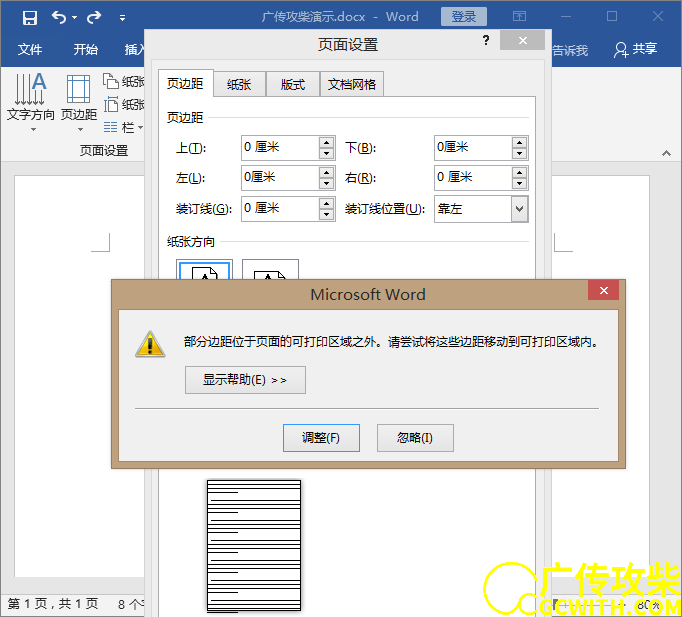Viewport: 682px width, 617px height.
Task: Click the Redo arrow icon
Action: (94, 17)
